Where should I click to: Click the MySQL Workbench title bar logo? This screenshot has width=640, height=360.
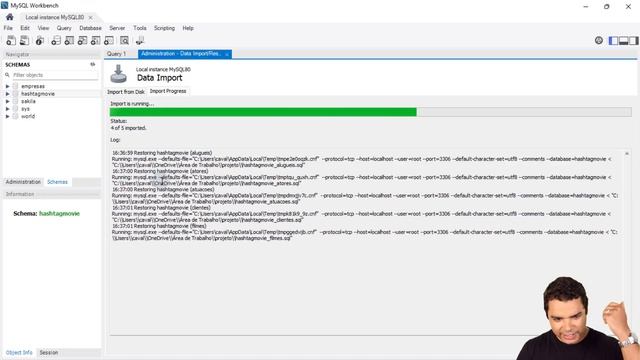coord(4,5)
